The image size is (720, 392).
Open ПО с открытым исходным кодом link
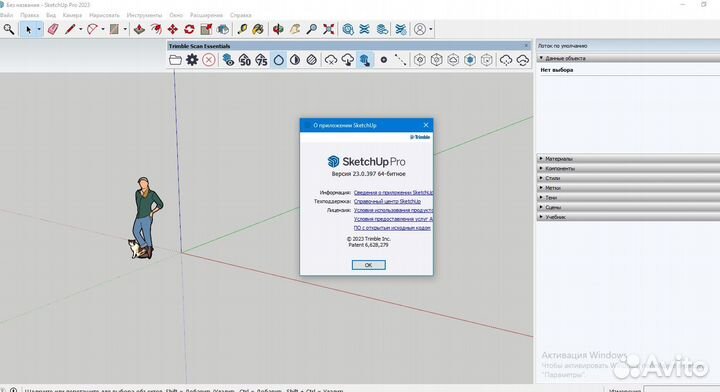click(x=392, y=228)
